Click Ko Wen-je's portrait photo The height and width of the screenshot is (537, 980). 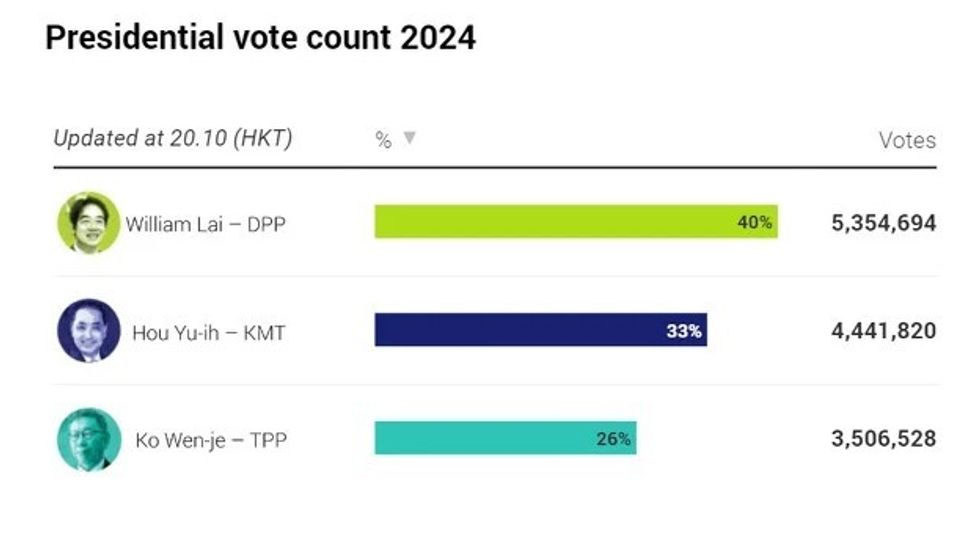[88, 439]
